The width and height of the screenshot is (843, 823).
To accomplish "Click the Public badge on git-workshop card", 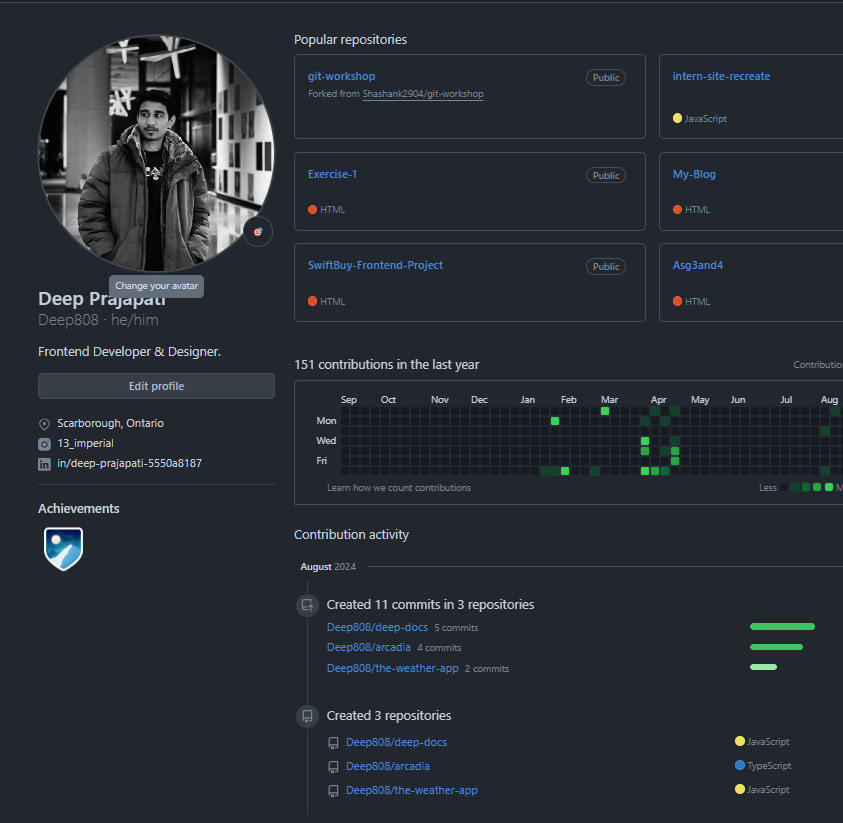I will pyautogui.click(x=606, y=77).
